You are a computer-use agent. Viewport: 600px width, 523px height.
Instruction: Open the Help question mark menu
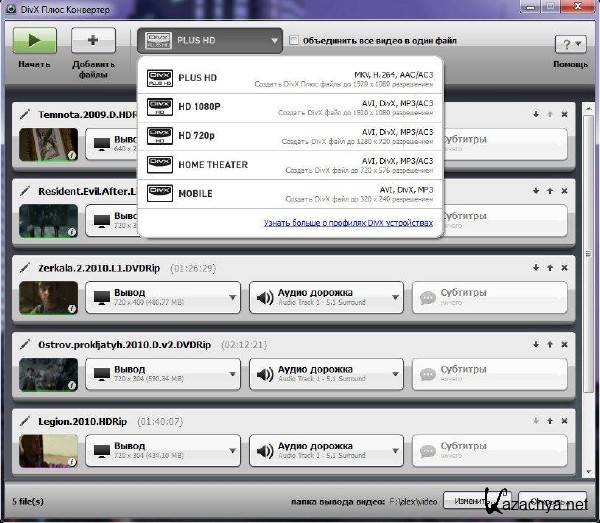click(x=569, y=44)
